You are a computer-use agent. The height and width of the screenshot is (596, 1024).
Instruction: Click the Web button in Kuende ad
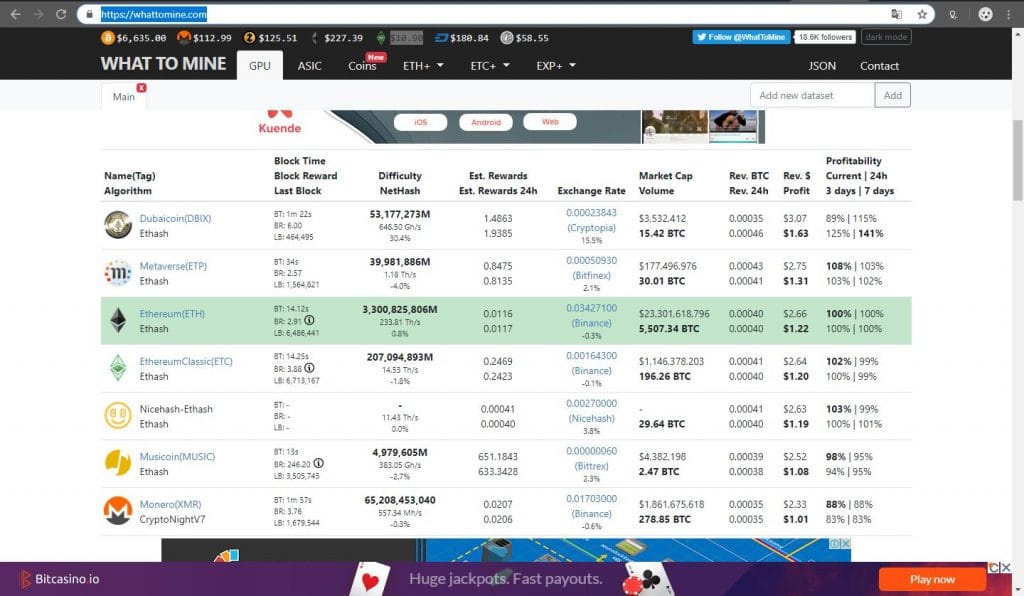pos(550,121)
